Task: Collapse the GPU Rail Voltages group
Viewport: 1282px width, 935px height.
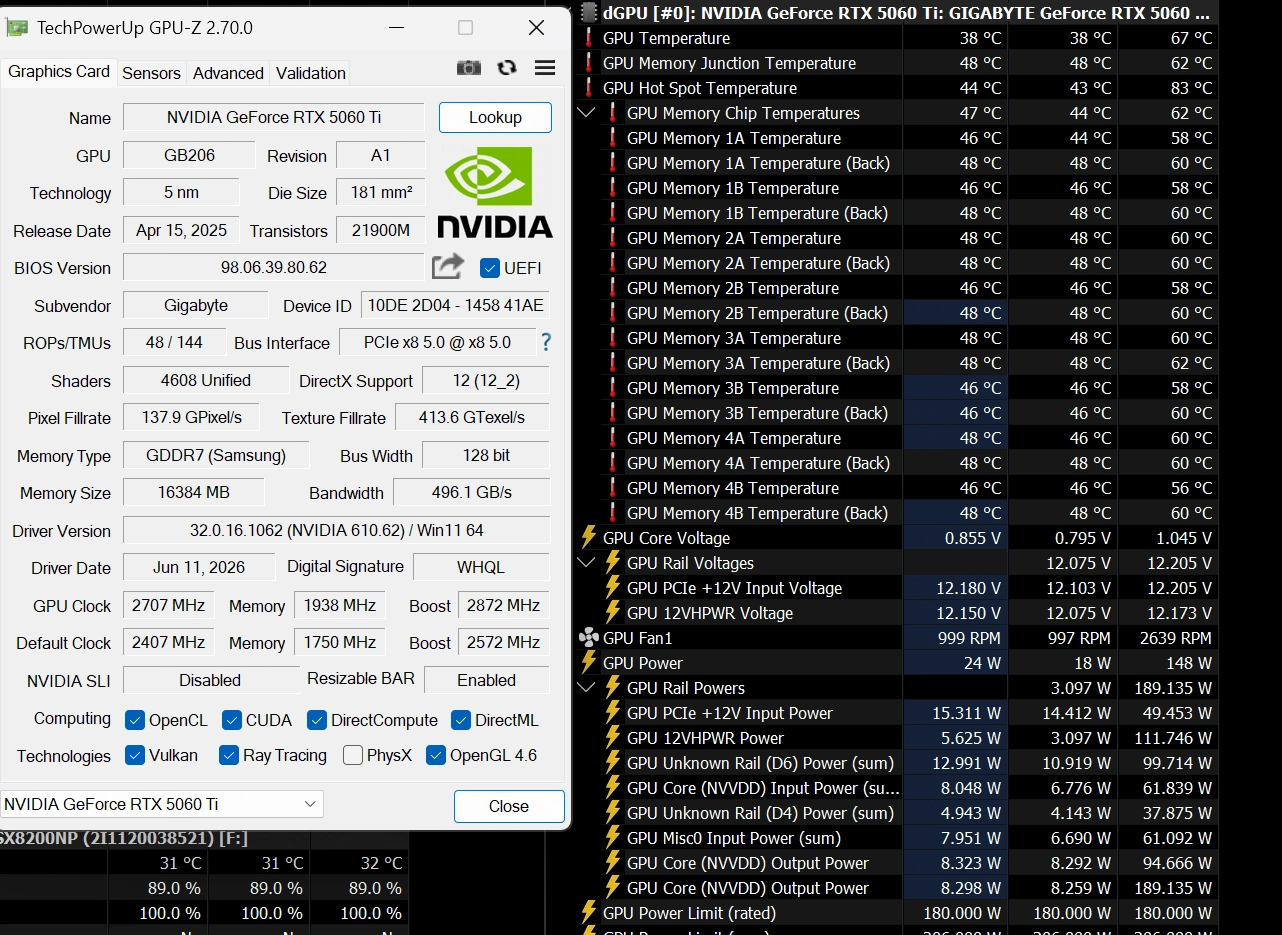Action: [x=587, y=563]
